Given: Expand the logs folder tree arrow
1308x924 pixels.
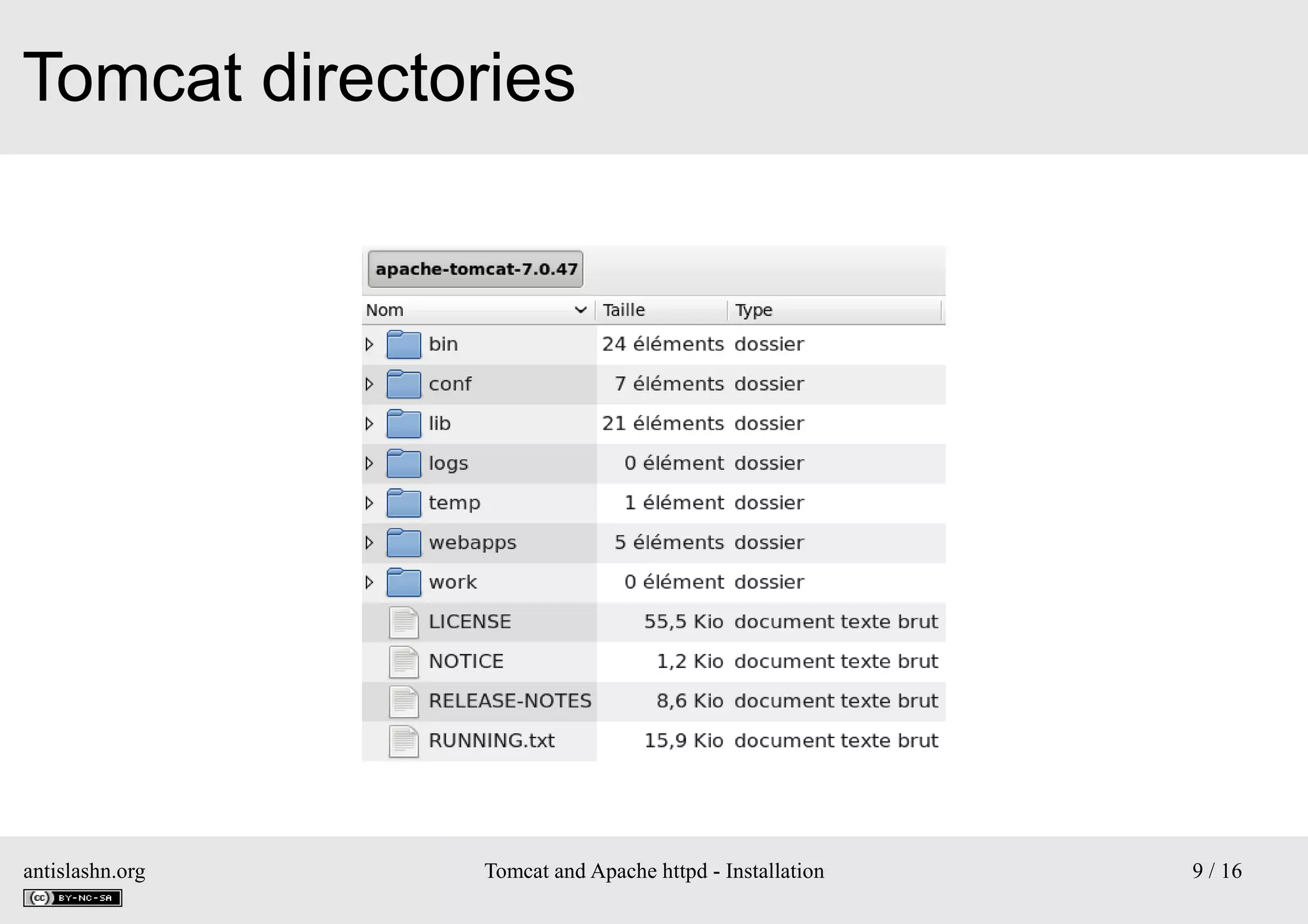Looking at the screenshot, I should (369, 464).
